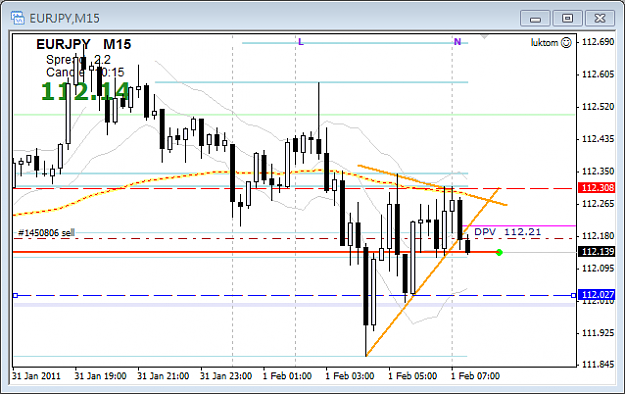Select the blue 112.027 price tag
This screenshot has width=625, height=394.
click(596, 295)
